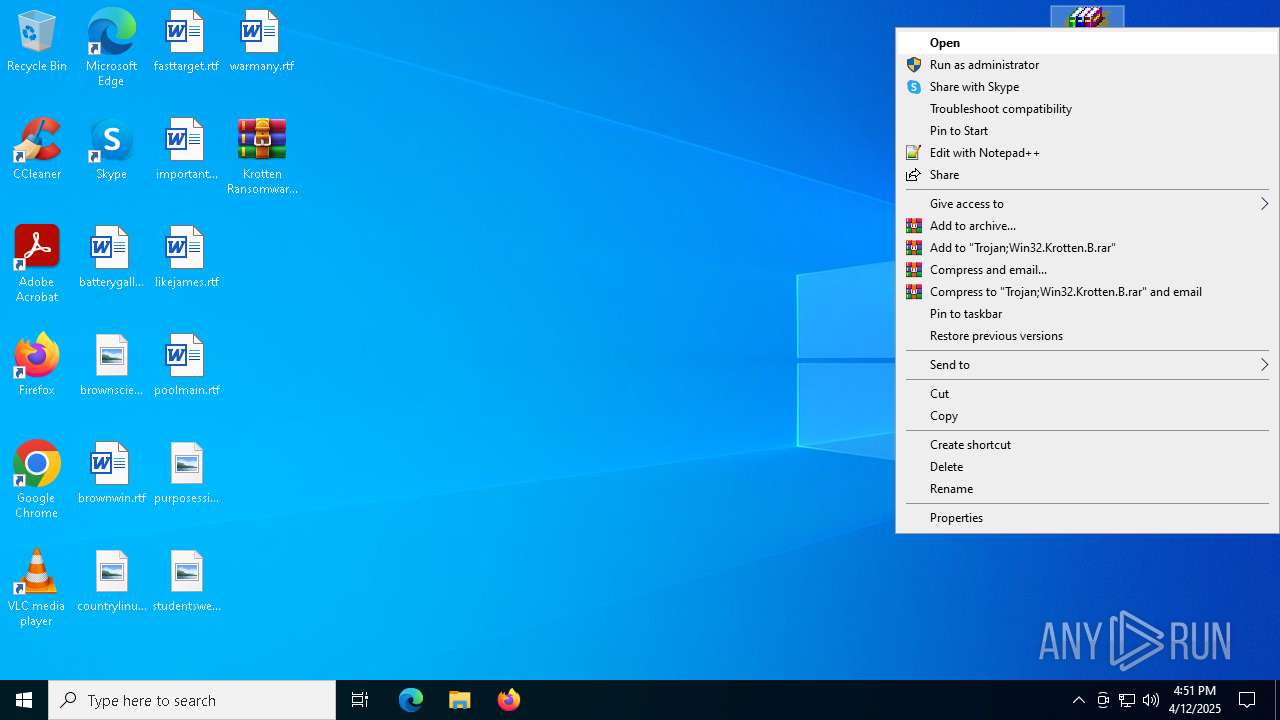Screen dimensions: 1280x720
Task: Open the Windows Start menu
Action: point(24,700)
